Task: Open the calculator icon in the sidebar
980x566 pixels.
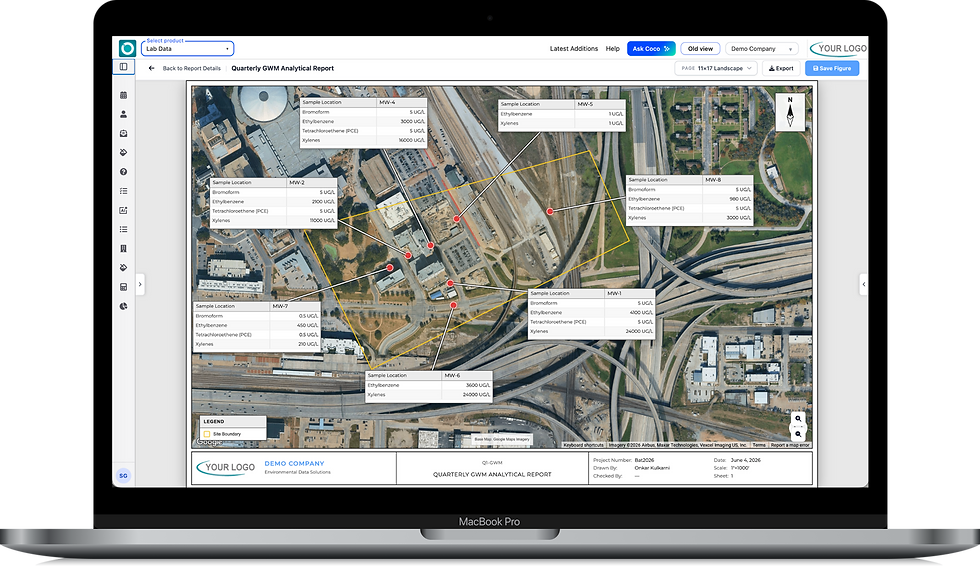Action: coord(124,287)
